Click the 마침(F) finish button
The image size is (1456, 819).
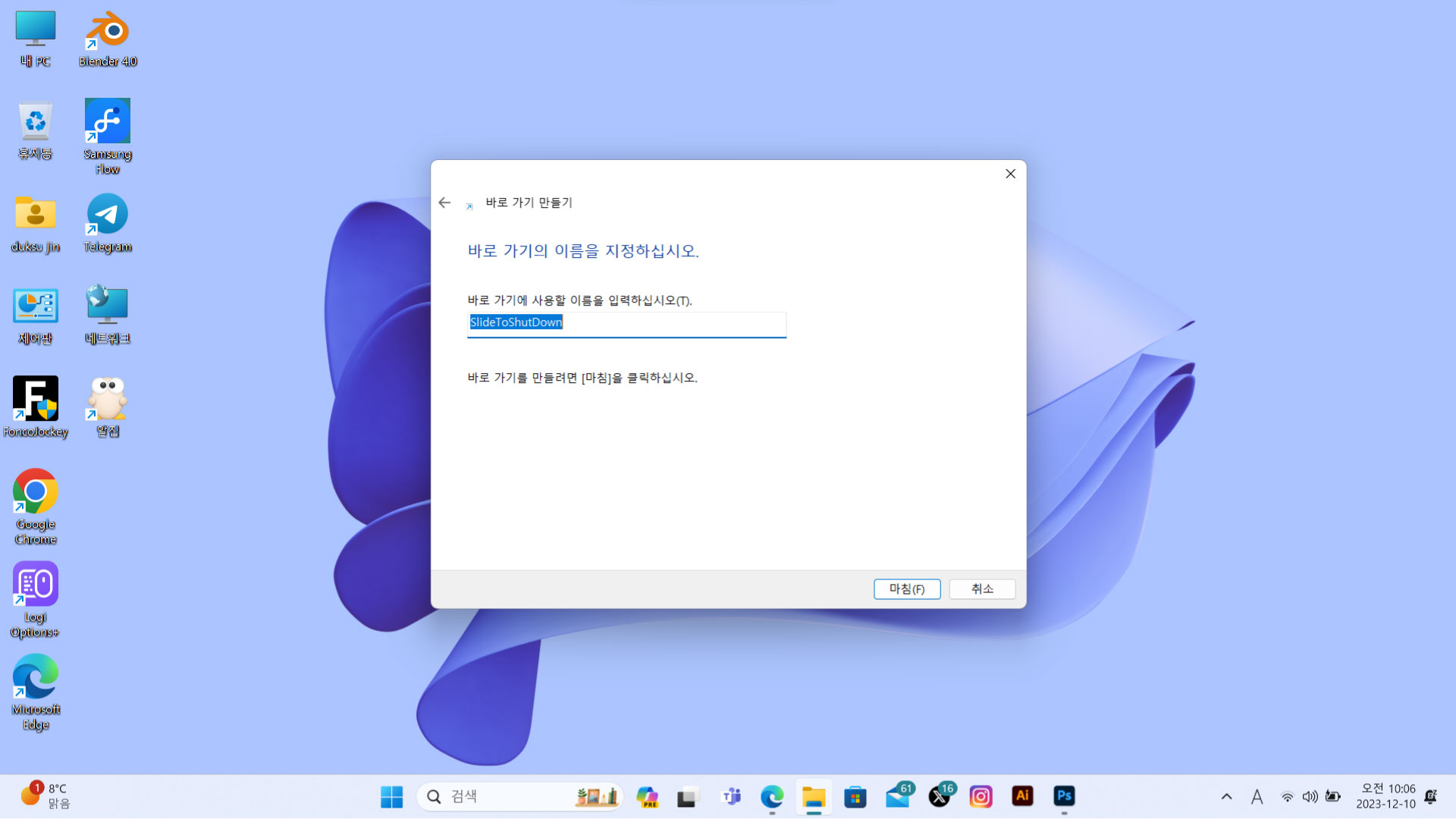pos(906,589)
